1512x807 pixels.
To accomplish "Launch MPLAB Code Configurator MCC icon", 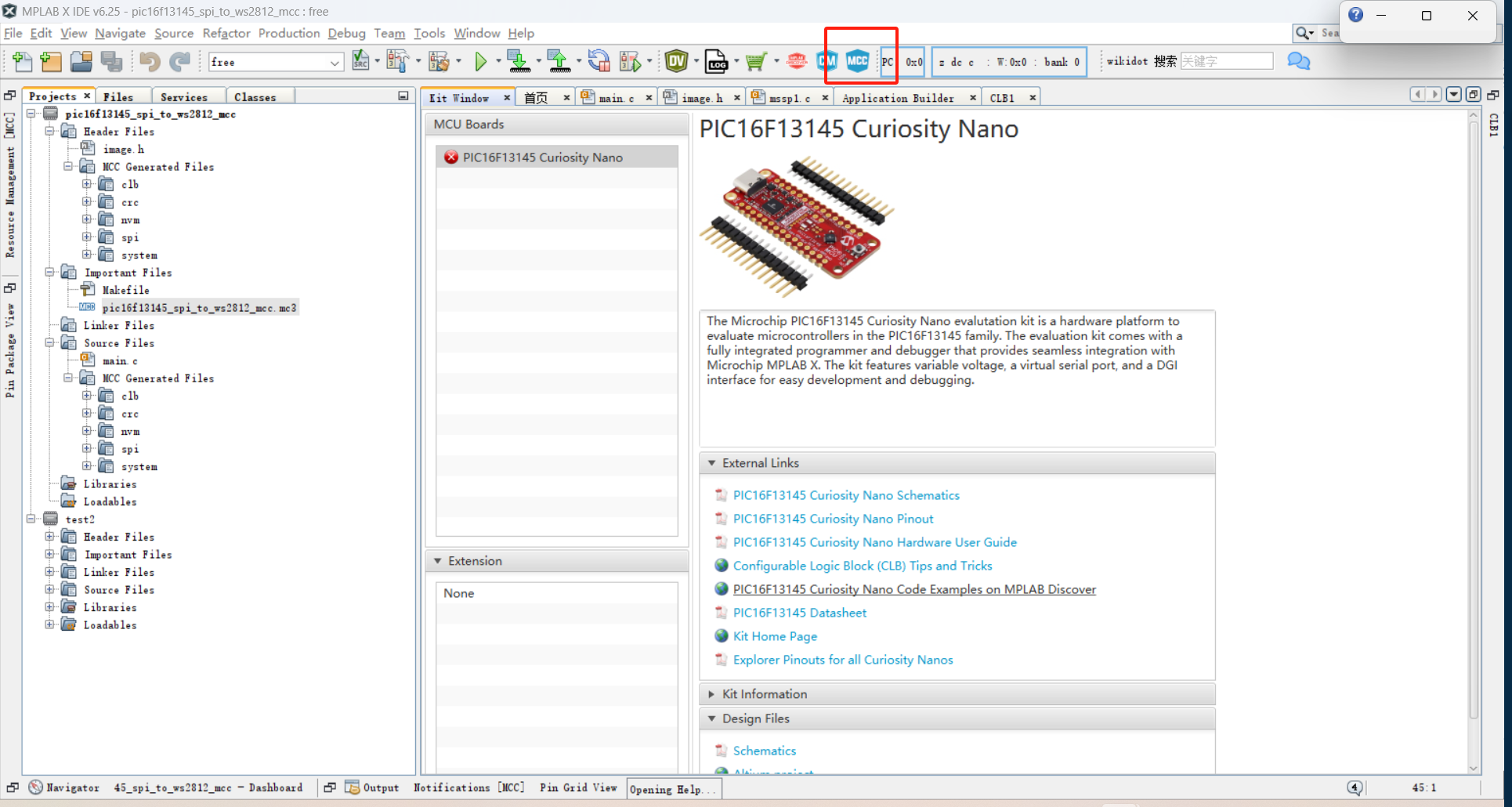I will (x=858, y=61).
